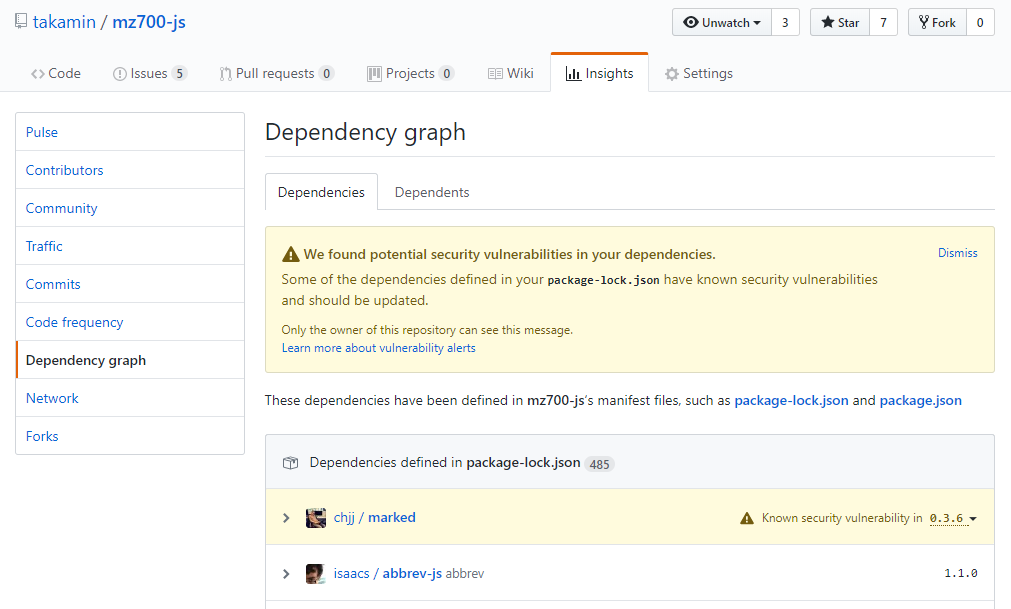Open the Issues tab
Viewport: 1011px width, 609px height.
(150, 73)
